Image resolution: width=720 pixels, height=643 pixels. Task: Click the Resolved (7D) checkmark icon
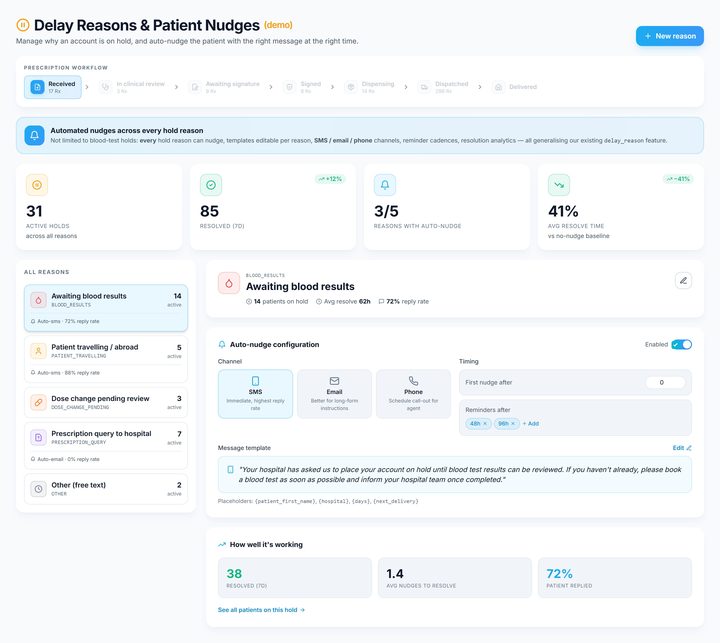pyautogui.click(x=211, y=185)
